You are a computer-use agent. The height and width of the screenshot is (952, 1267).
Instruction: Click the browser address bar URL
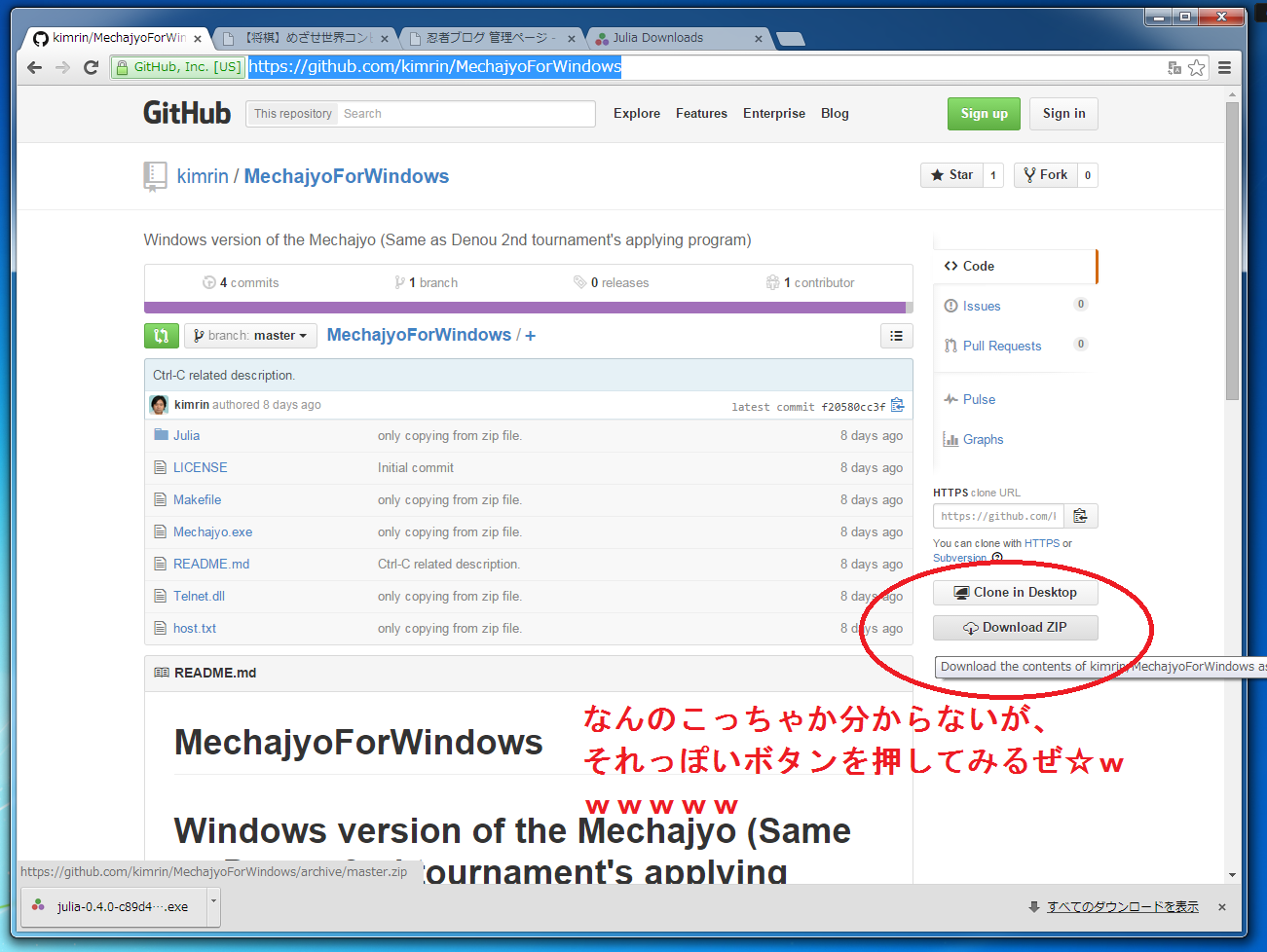[x=435, y=66]
